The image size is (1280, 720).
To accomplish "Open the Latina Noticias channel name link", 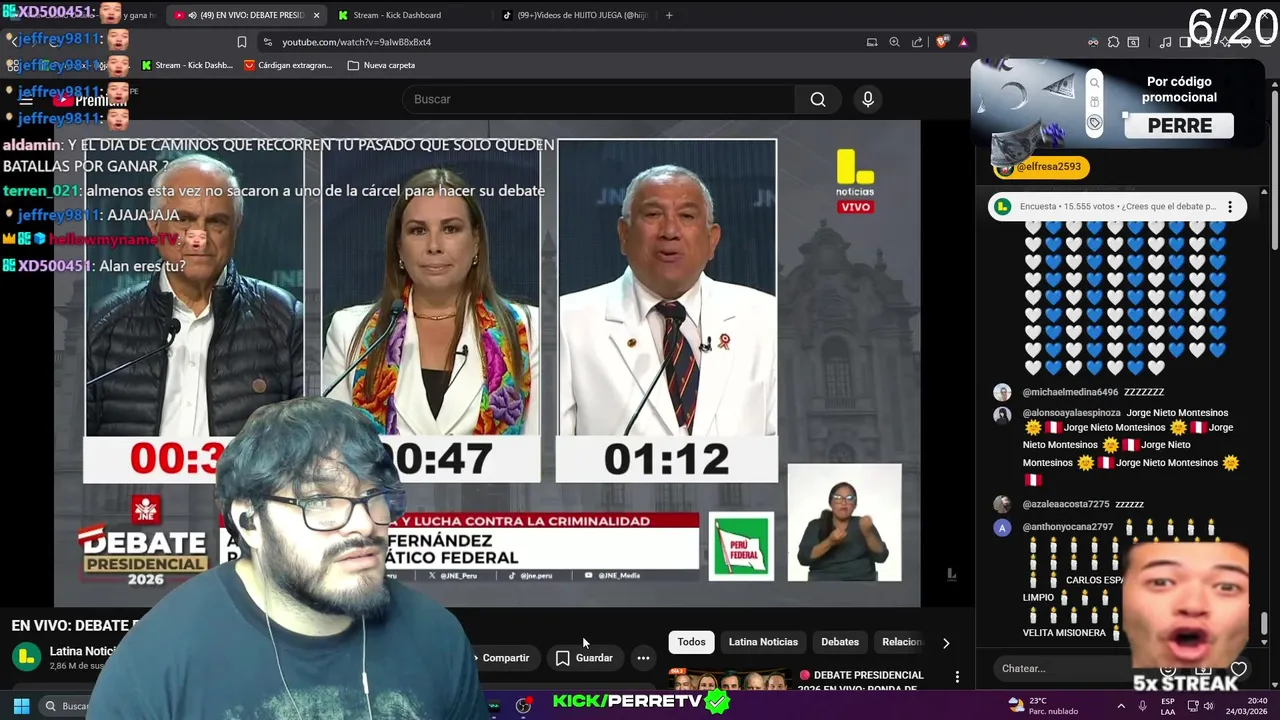I will pyautogui.click(x=84, y=651).
